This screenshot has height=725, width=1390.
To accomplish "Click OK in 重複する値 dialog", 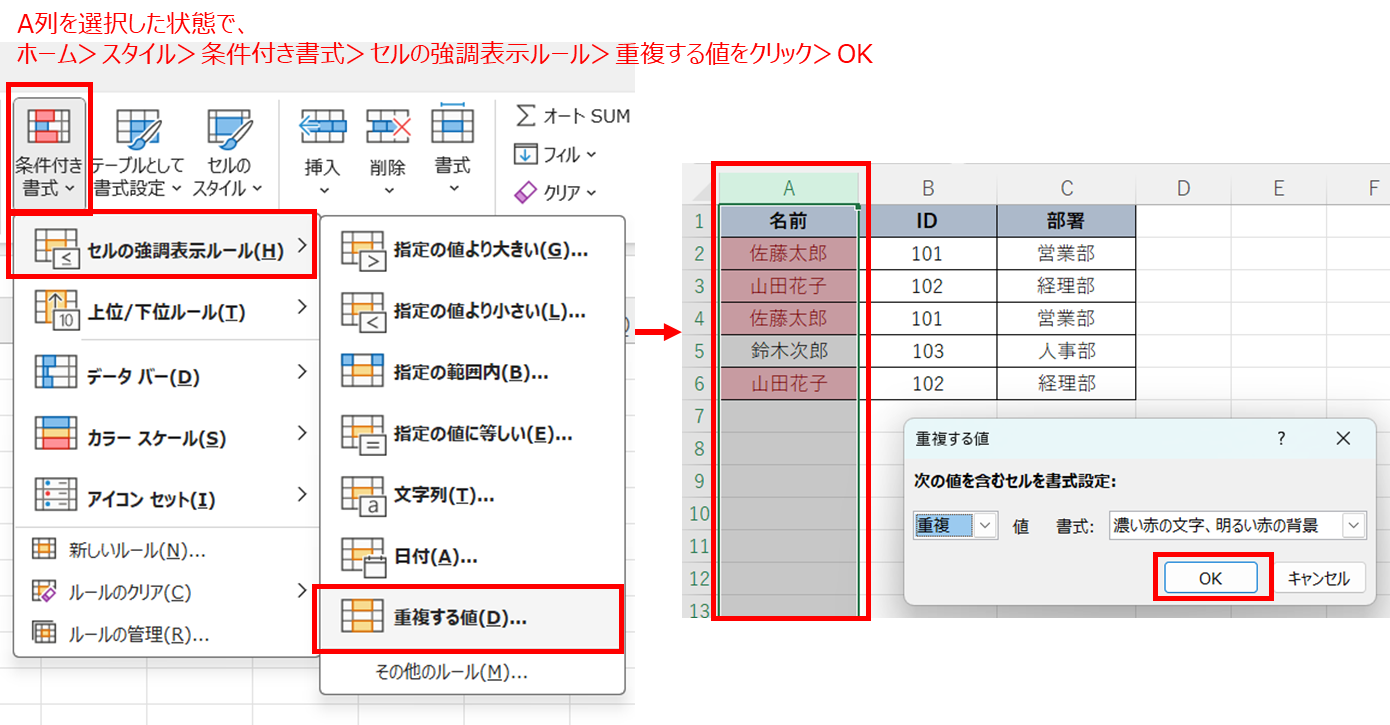I will (x=1212, y=577).
